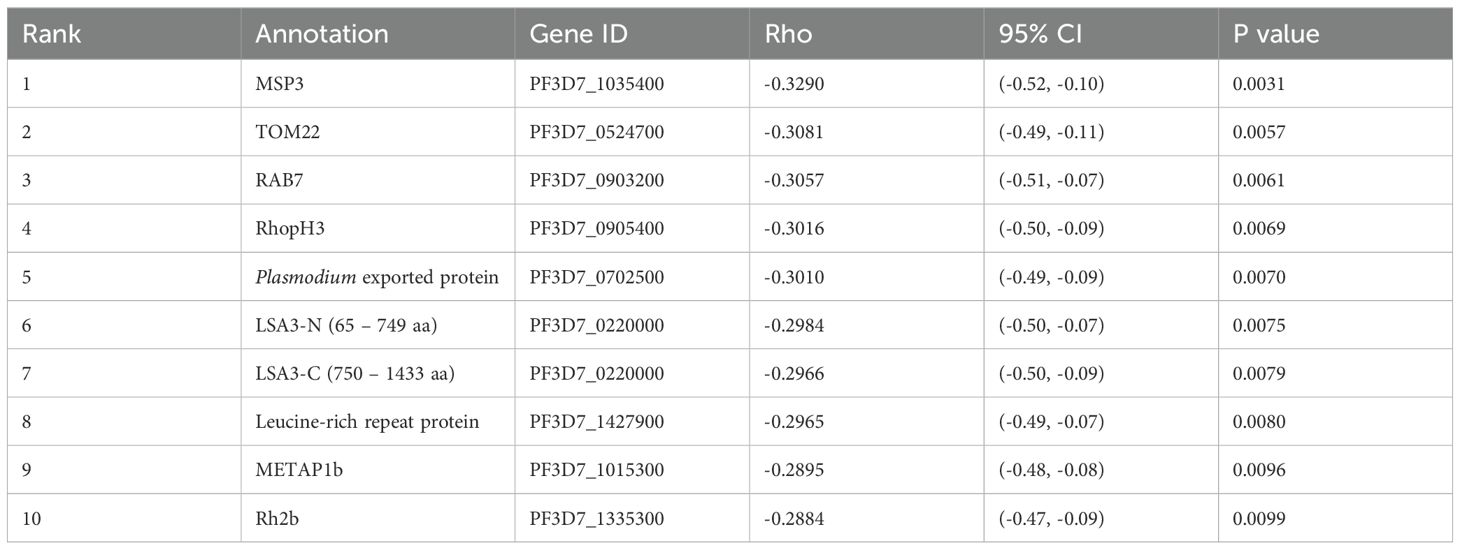Click the Annotation column header
The height and width of the screenshot is (550, 1460).
pos(321,34)
